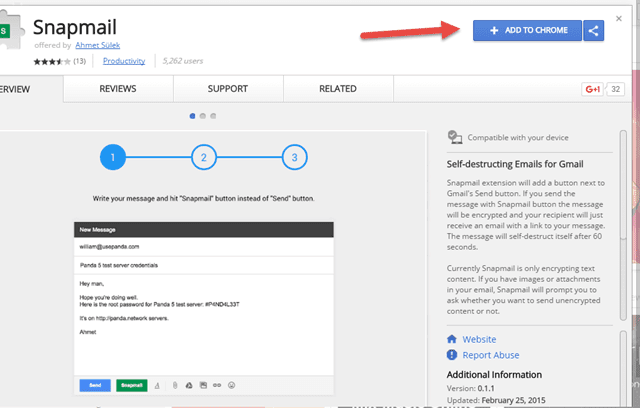Click the star rating (13)
640x408 pixels.
pyautogui.click(x=60, y=62)
